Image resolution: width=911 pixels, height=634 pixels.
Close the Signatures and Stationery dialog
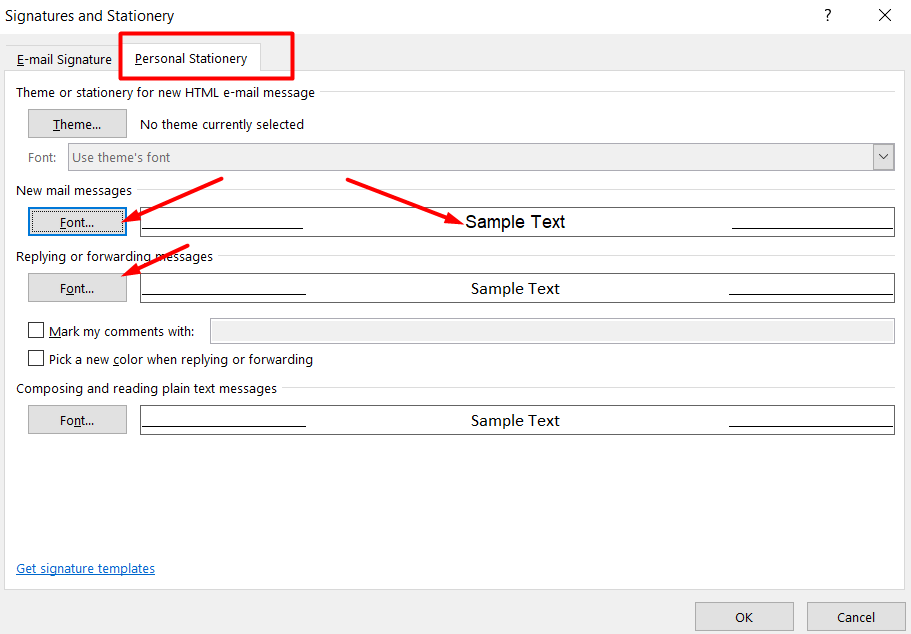coord(884,15)
